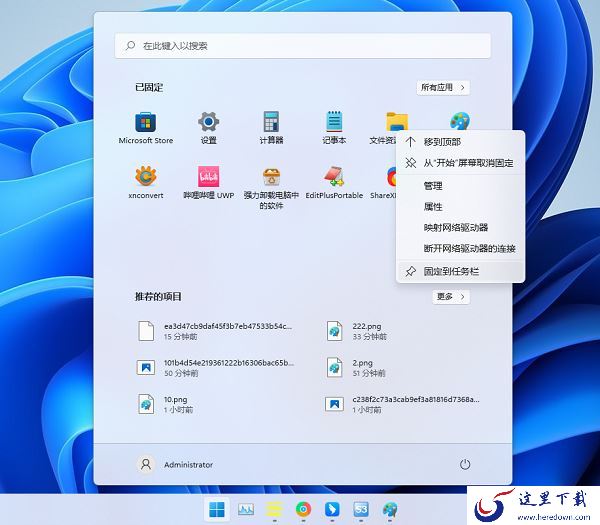Viewport: 600px width, 525px height.
Task: Select 固定到任务栏 menu entry
Action: click(x=460, y=271)
